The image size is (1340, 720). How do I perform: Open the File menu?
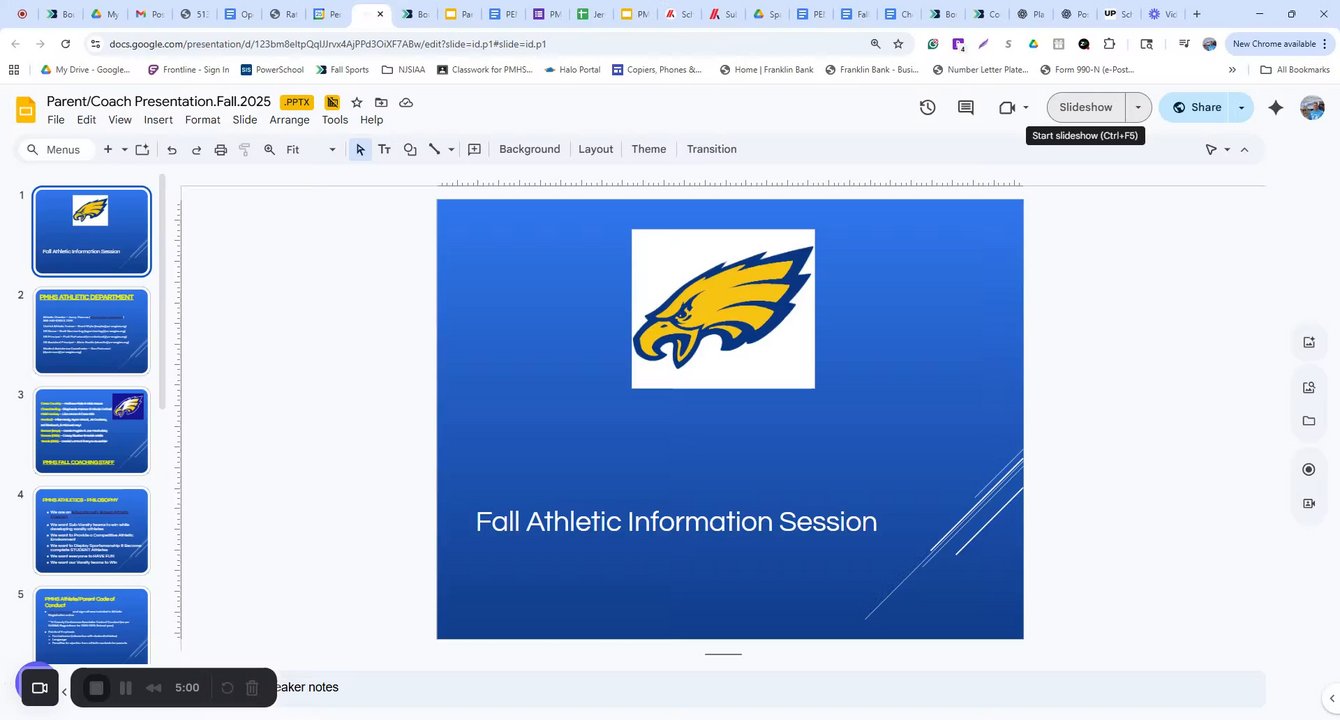pos(56,120)
